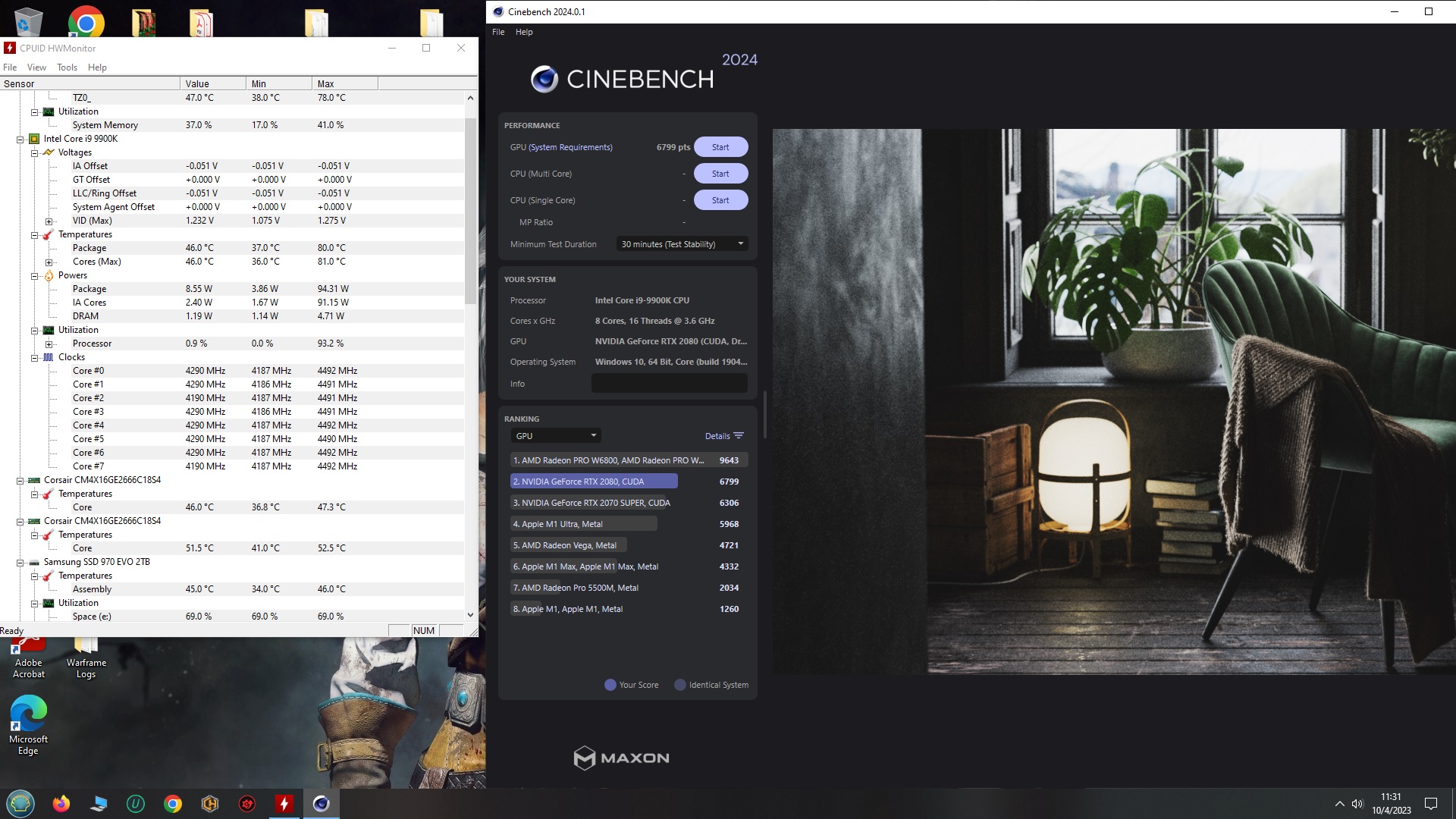Open the notification center icon
The image size is (1456, 819).
(1431, 803)
